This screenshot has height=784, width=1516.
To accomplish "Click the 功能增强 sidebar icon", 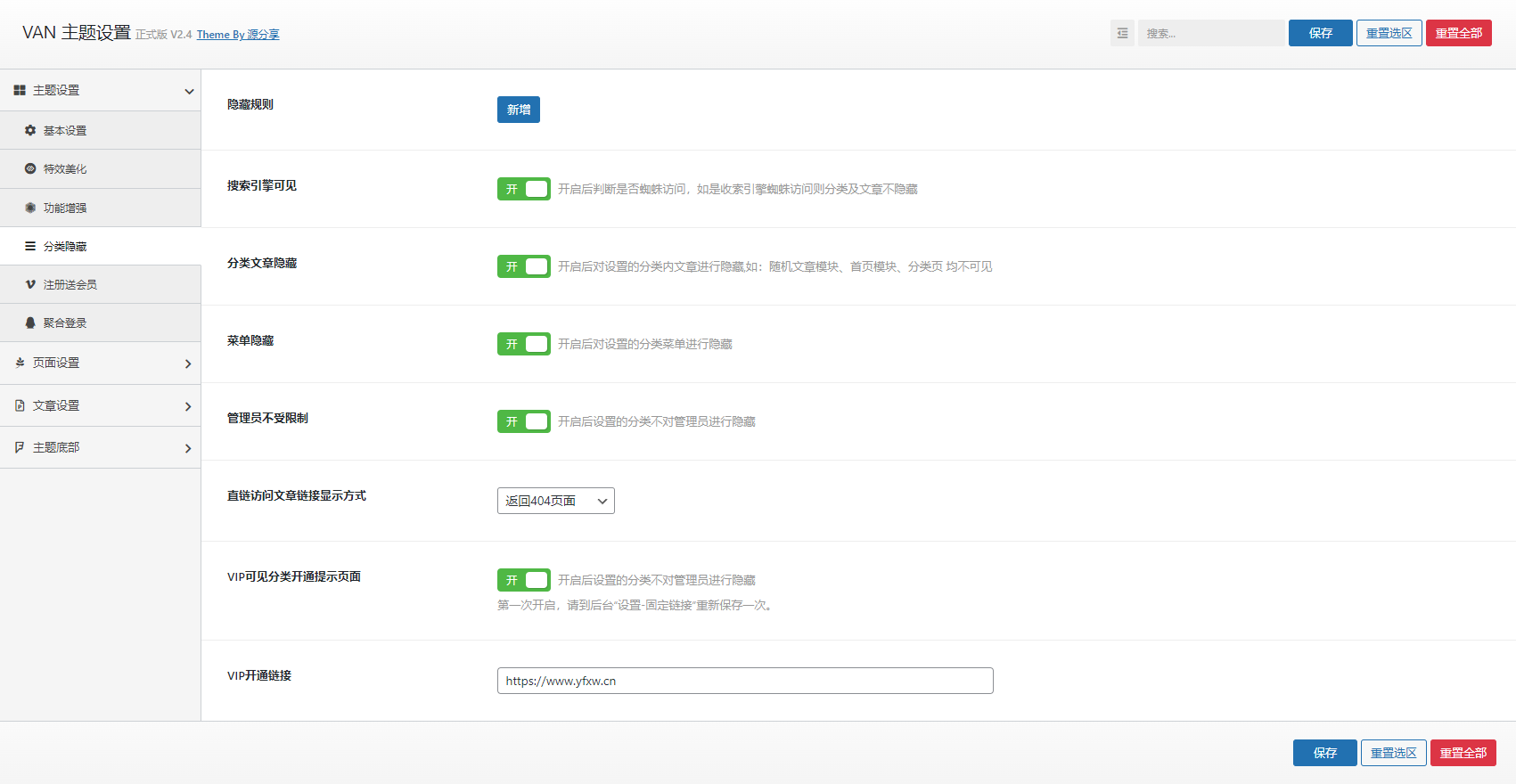I will point(30,208).
